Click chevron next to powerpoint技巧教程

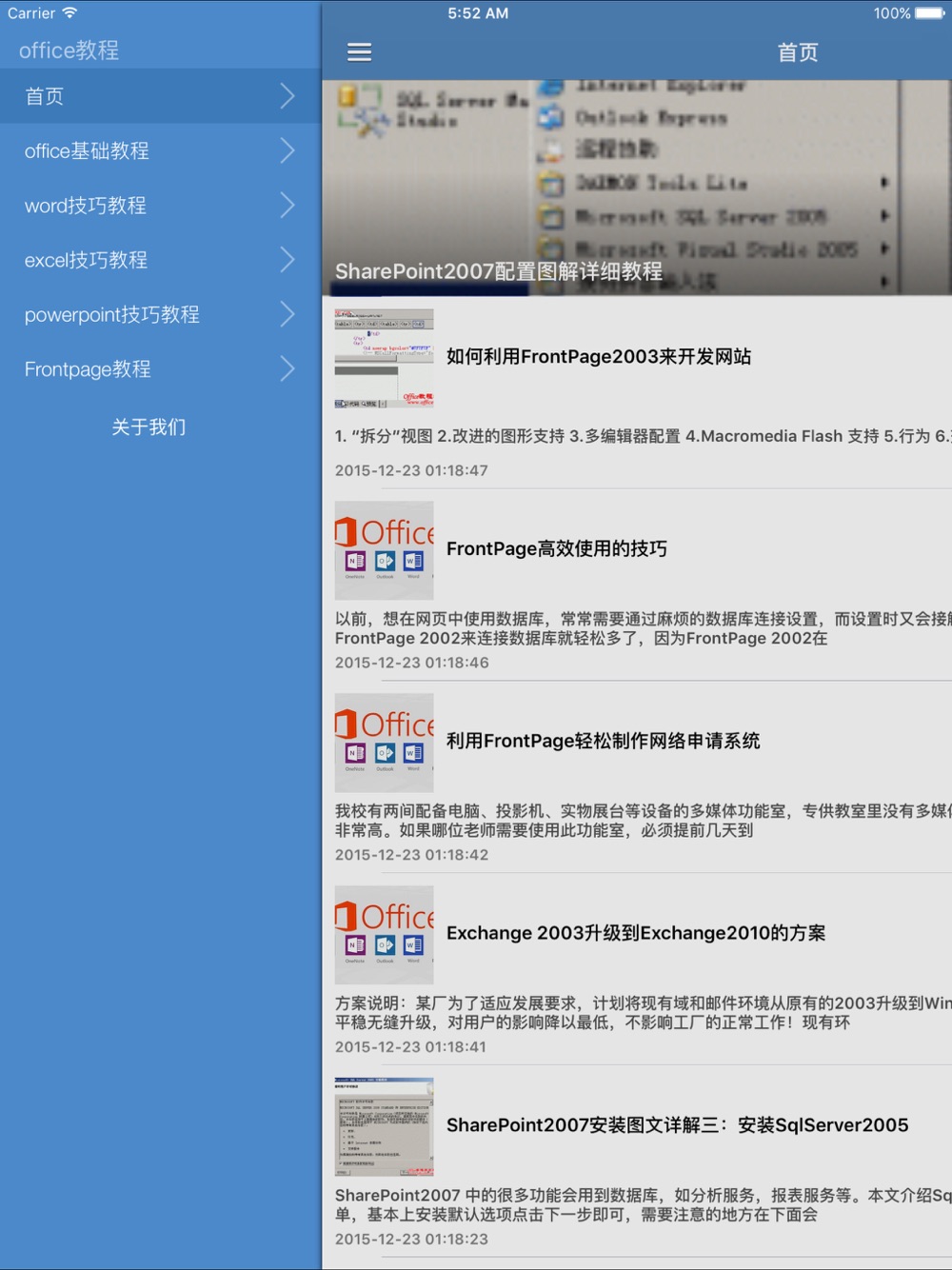(288, 314)
